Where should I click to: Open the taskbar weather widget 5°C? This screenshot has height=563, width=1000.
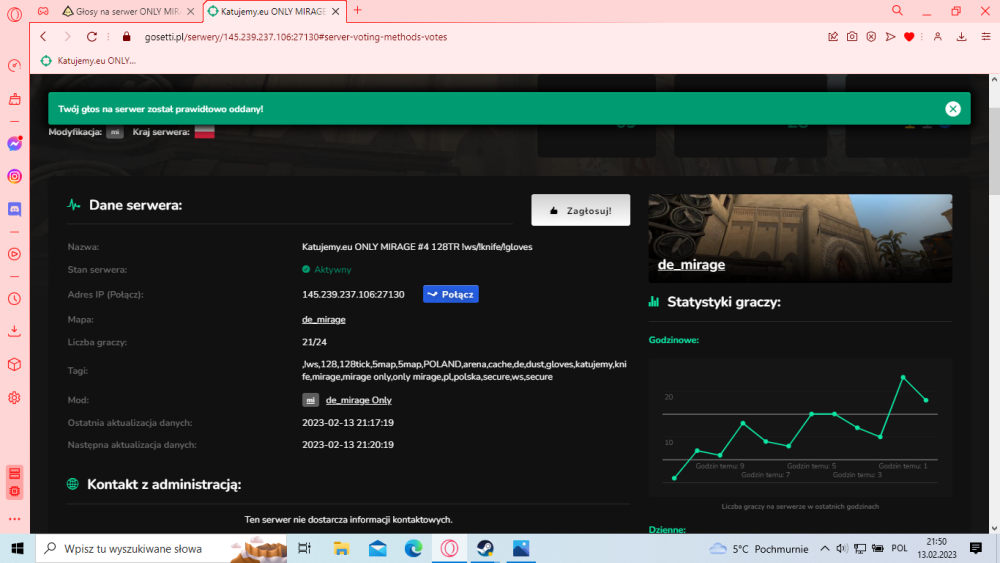tap(759, 548)
